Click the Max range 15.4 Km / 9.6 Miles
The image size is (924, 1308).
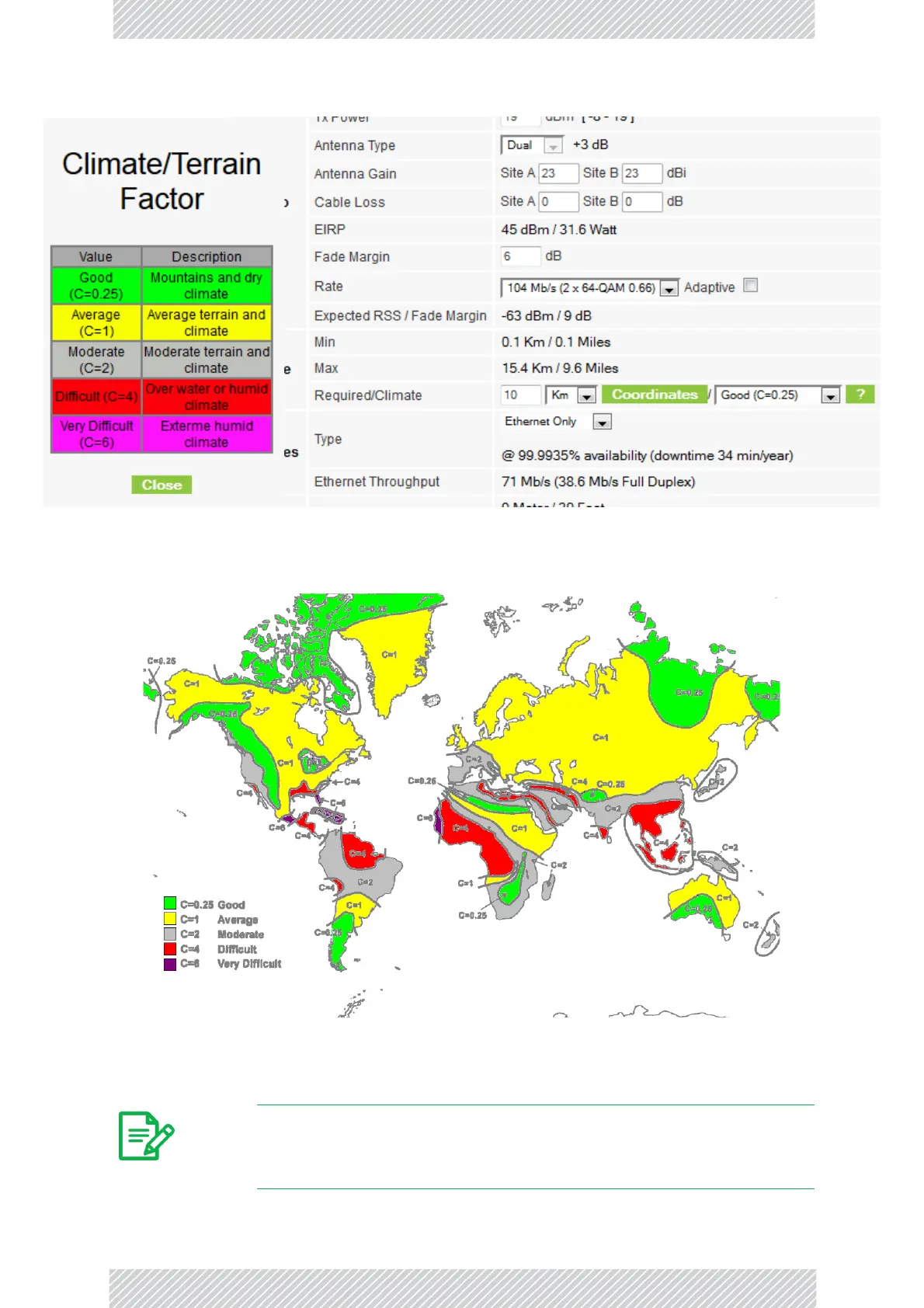pyautogui.click(x=560, y=368)
